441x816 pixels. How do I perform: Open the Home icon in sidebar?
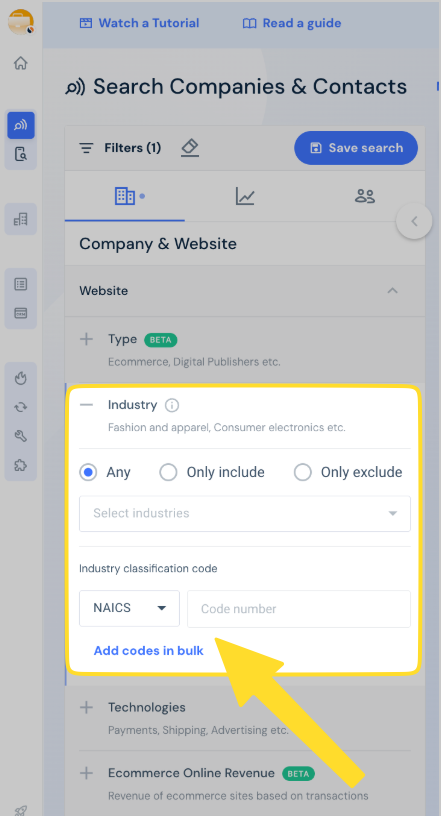[20, 63]
